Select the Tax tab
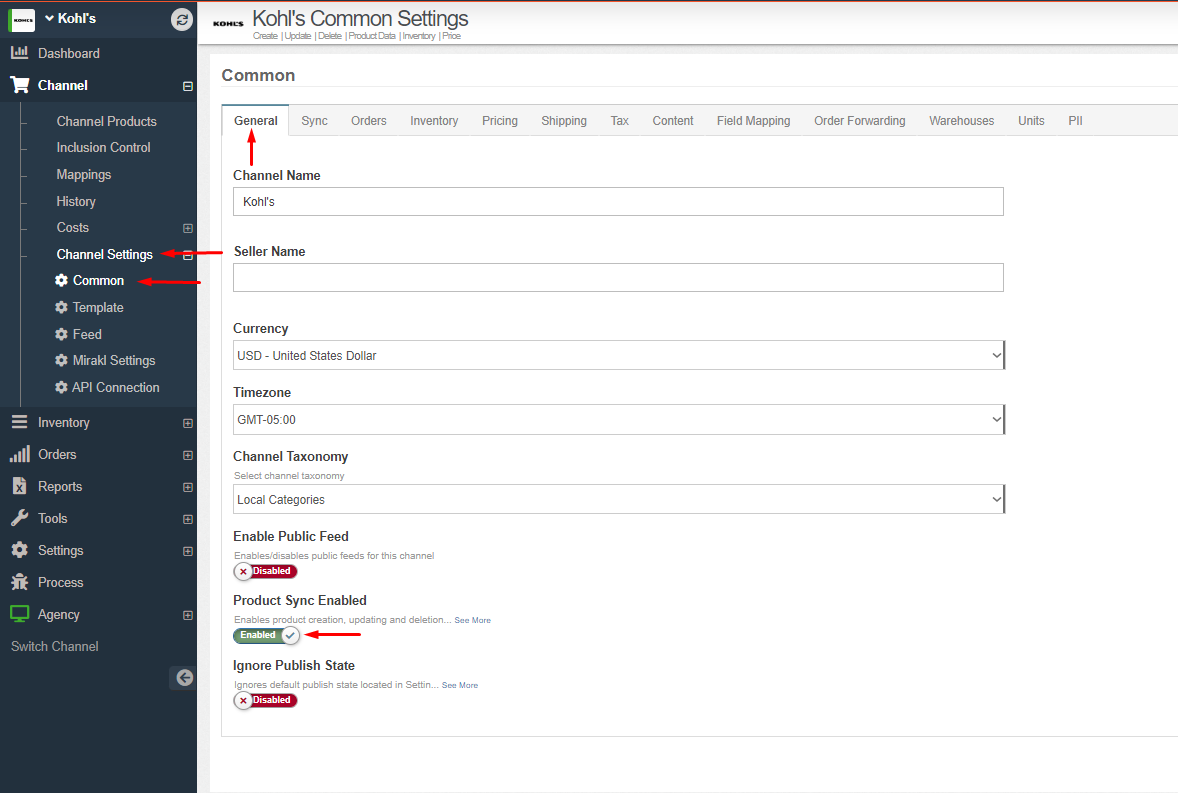 [619, 121]
